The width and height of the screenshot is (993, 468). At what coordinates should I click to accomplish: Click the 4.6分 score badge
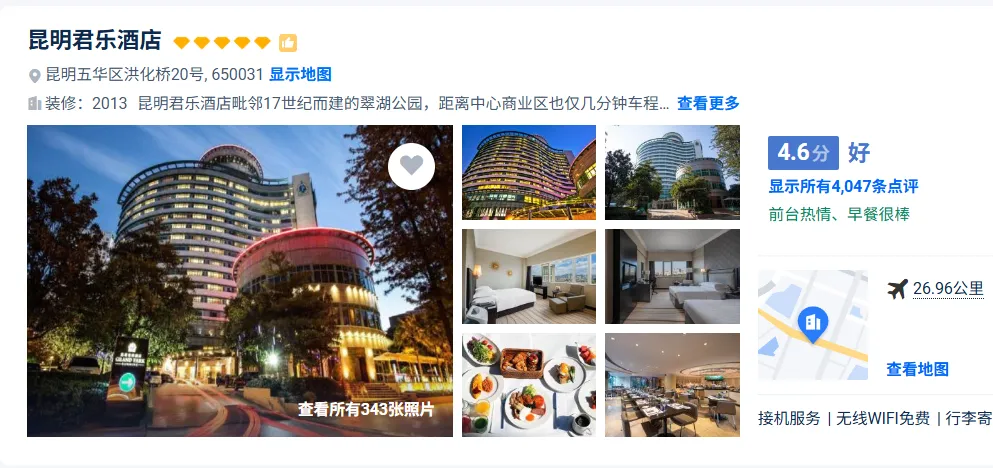[x=803, y=153]
